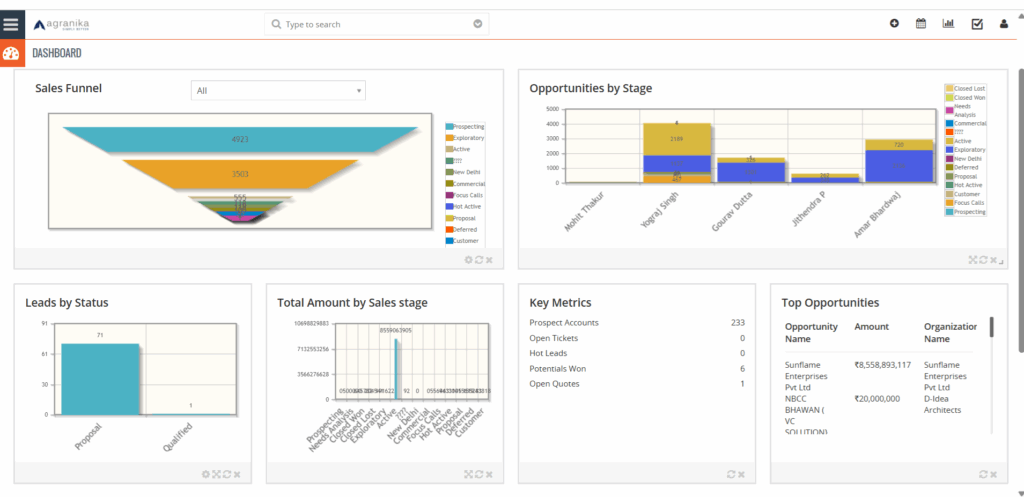Open the tasks checkbox icon in header

point(977,23)
